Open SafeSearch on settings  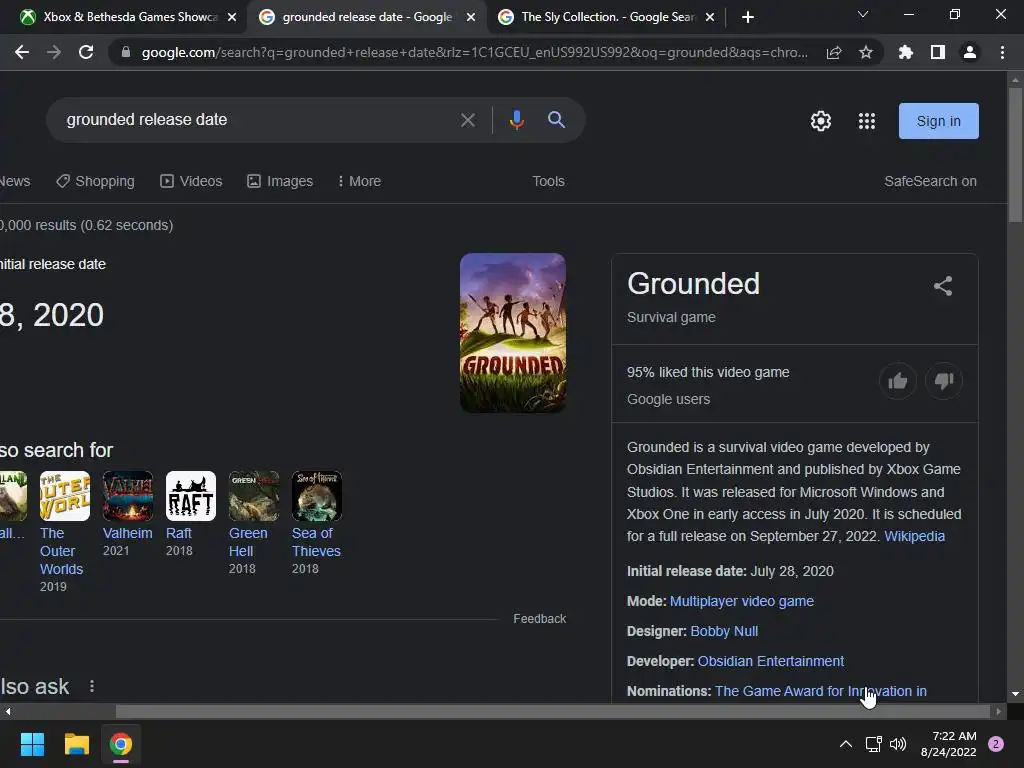pyautogui.click(x=930, y=181)
